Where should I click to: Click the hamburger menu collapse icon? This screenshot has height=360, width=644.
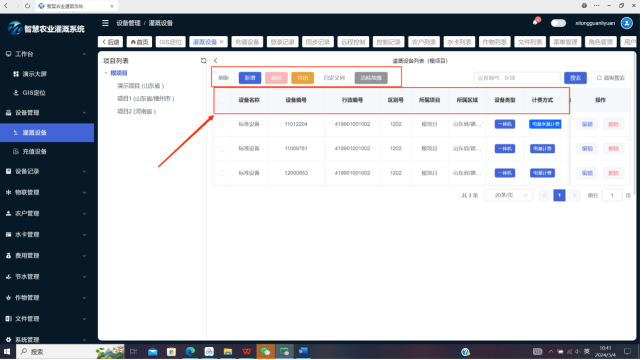[106, 23]
